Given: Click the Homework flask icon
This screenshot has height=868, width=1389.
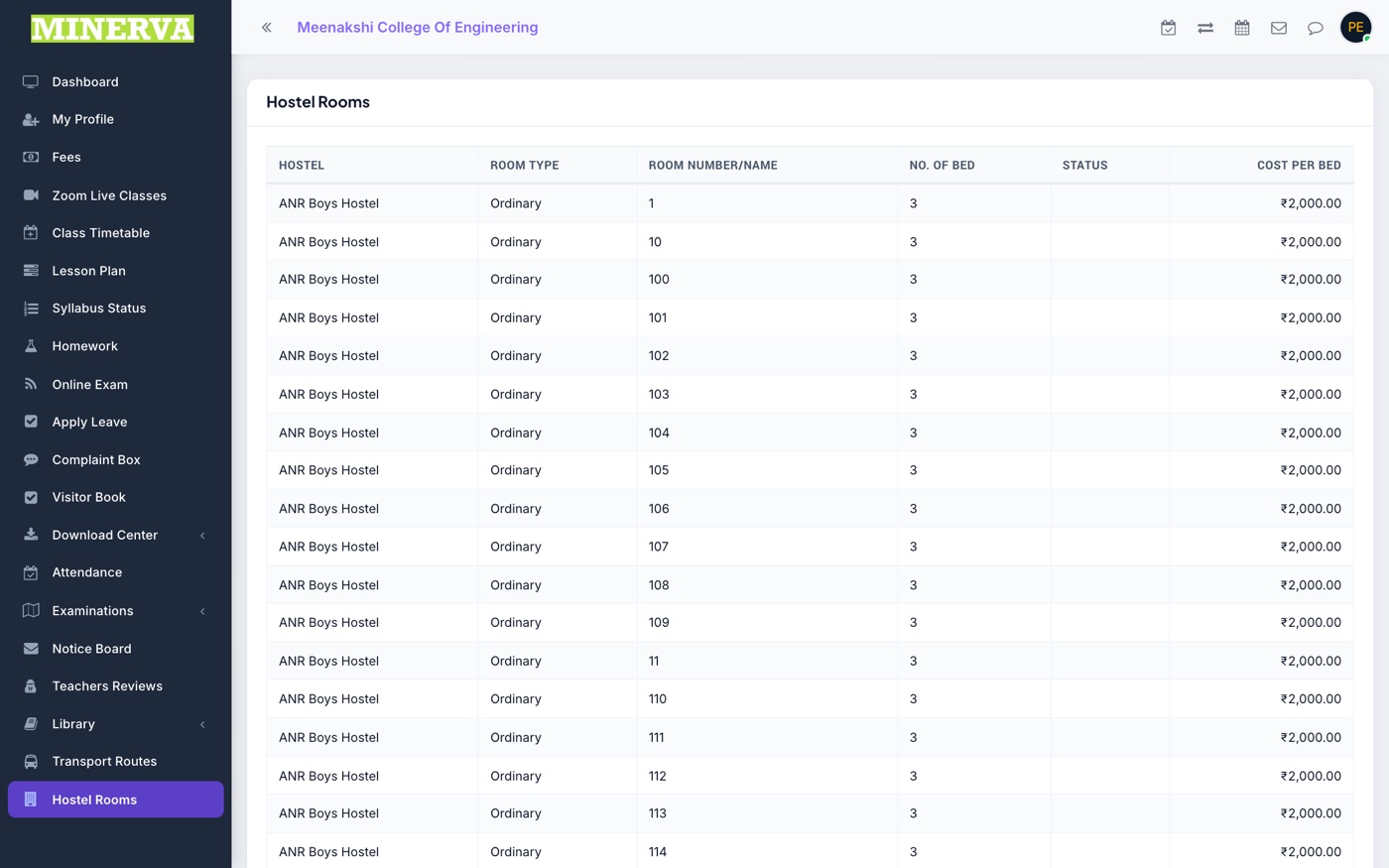Looking at the screenshot, I should tap(31, 346).
